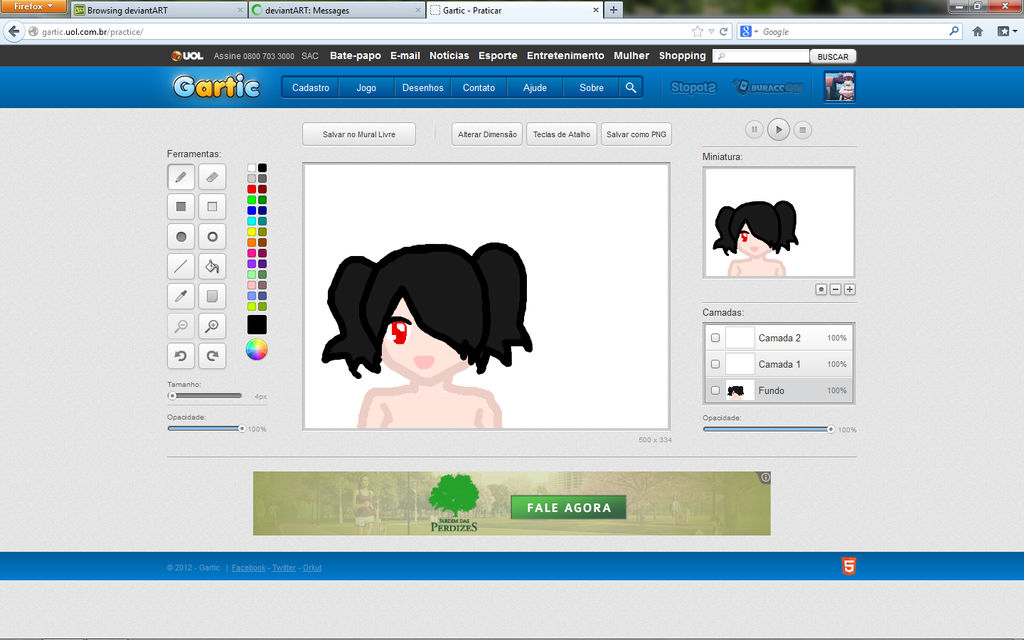The width and height of the screenshot is (1024, 640).
Task: Switch to Browsing deviantART tab
Action: point(159,10)
